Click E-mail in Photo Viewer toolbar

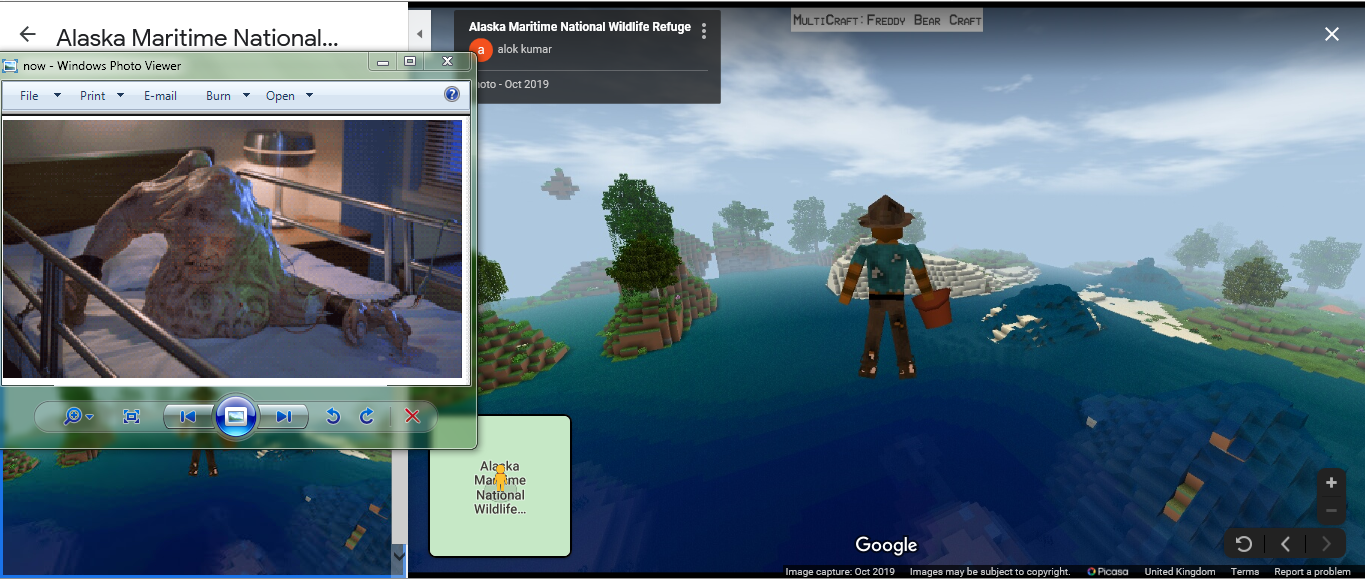(x=160, y=96)
